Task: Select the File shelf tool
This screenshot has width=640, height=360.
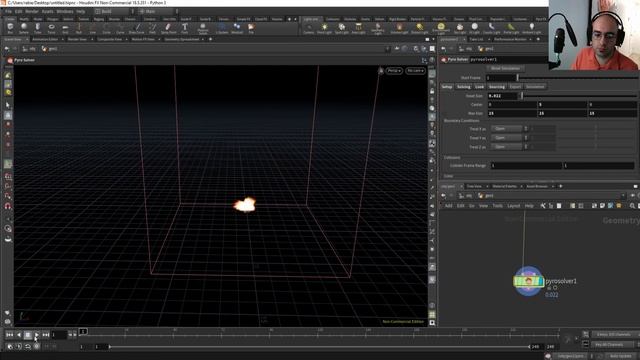Action: (x=251, y=28)
